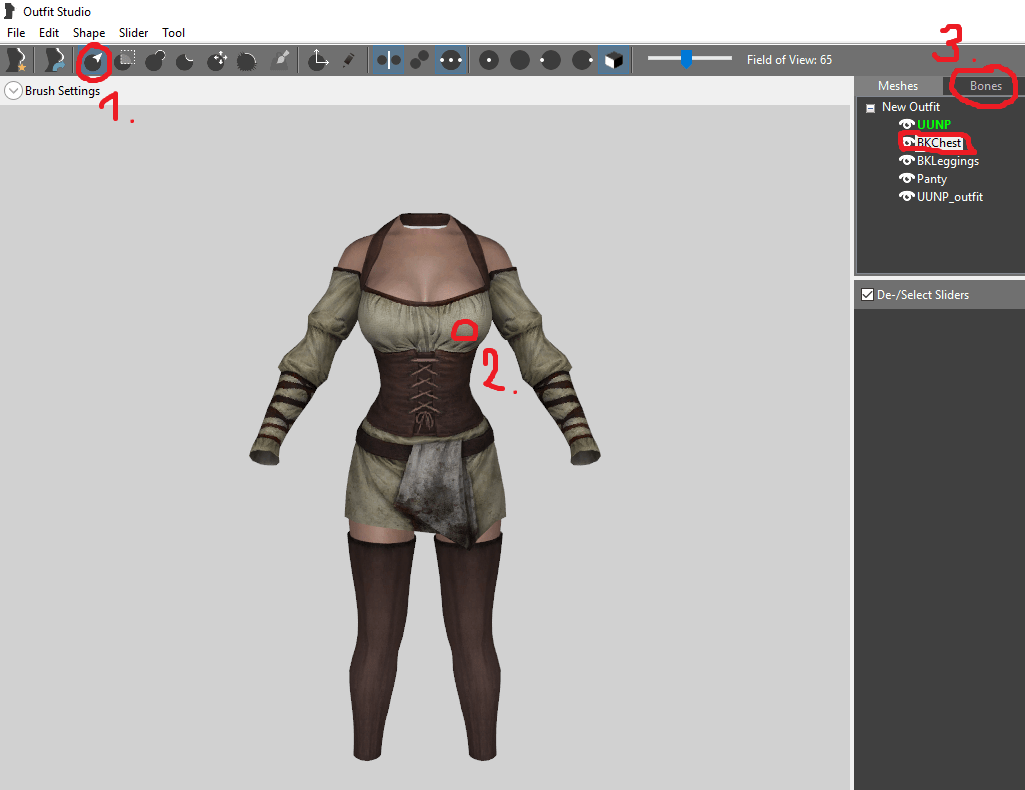
Task: Switch to right side view icon
Action: (x=582, y=60)
